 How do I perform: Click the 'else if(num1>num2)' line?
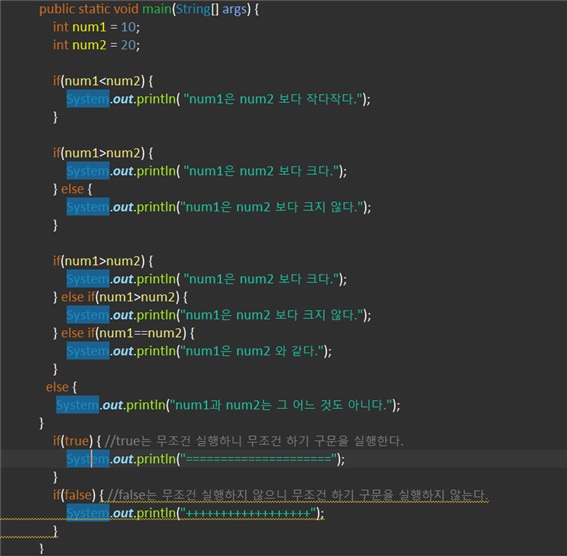click(x=124, y=297)
